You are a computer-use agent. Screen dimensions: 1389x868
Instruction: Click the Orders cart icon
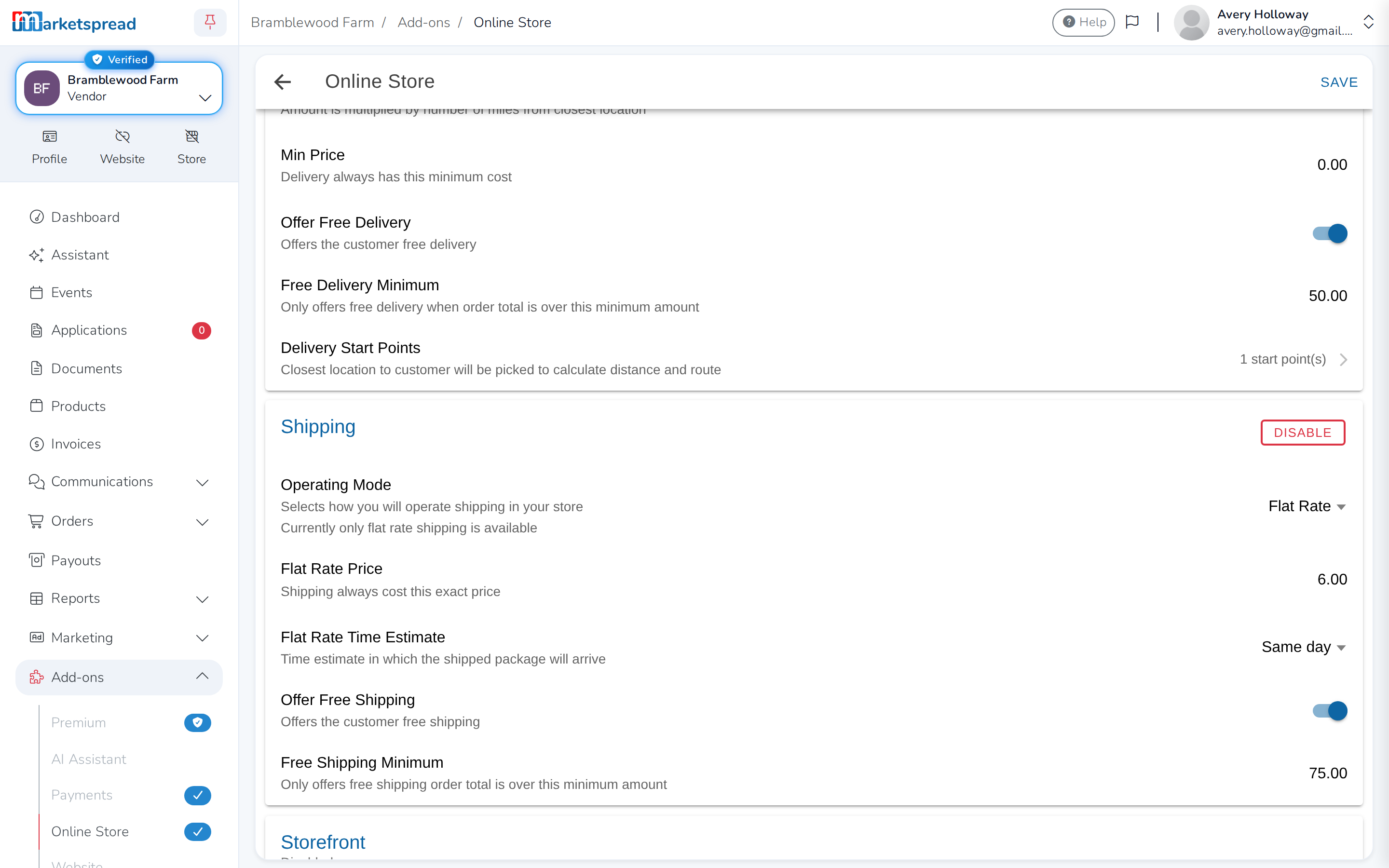click(x=37, y=521)
